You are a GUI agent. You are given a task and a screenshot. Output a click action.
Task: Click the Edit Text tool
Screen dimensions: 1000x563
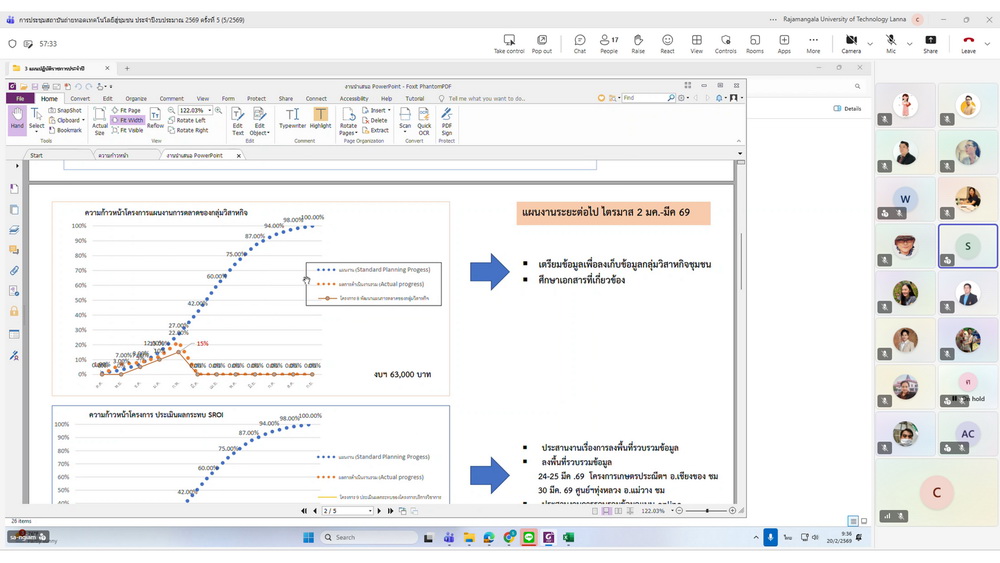pos(238,120)
